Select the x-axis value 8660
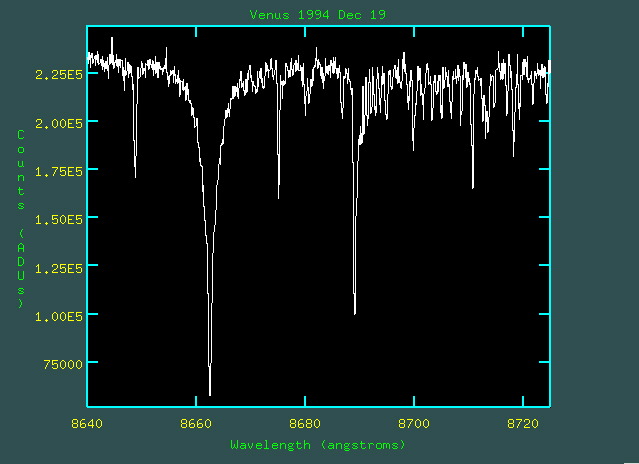The width and height of the screenshot is (639, 464). coord(196,424)
